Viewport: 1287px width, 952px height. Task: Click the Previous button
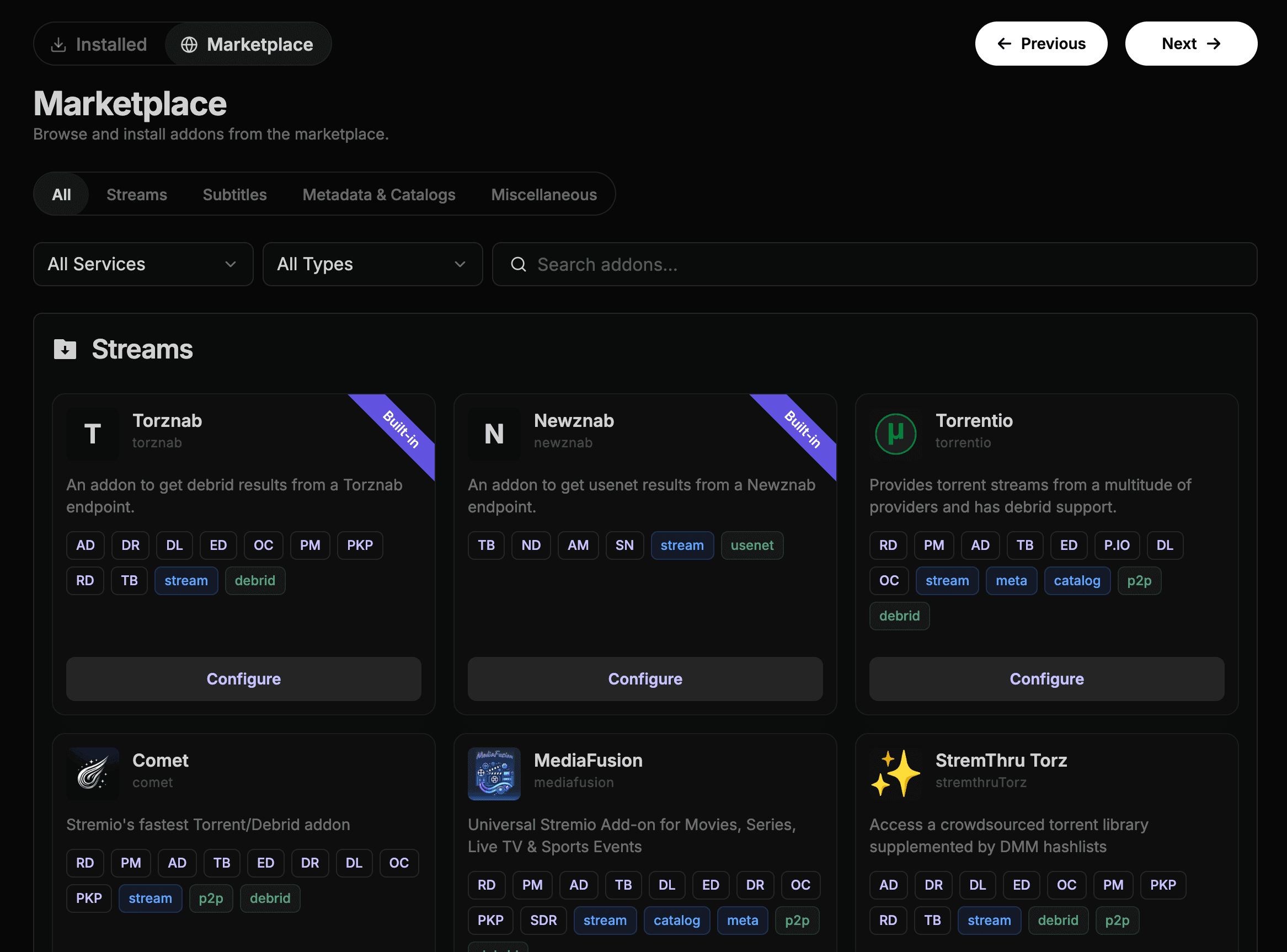tap(1041, 43)
